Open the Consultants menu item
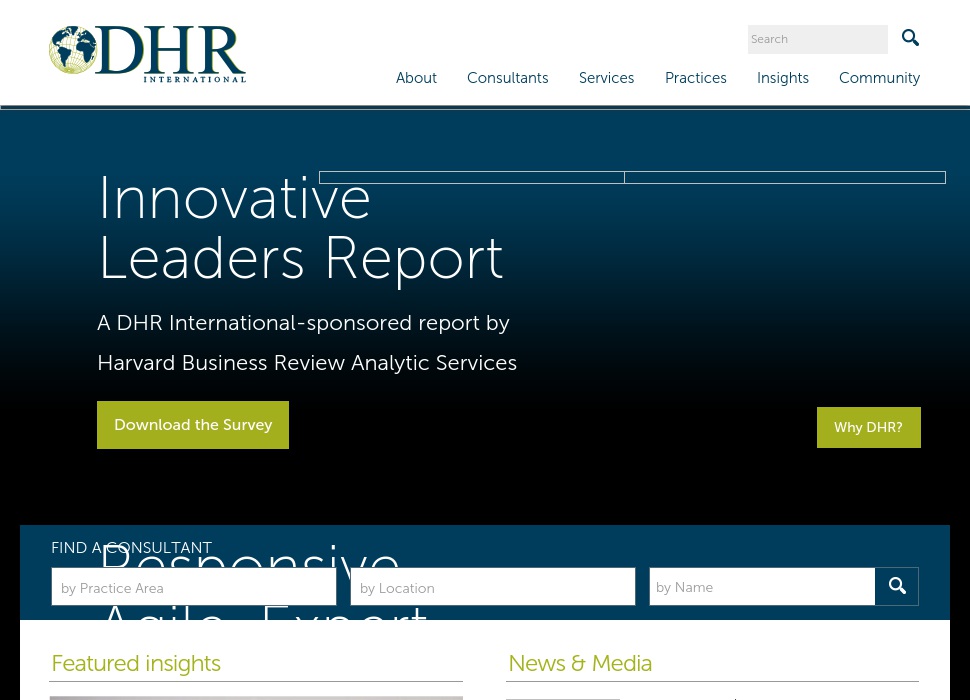Viewport: 970px width, 700px height. (x=507, y=78)
